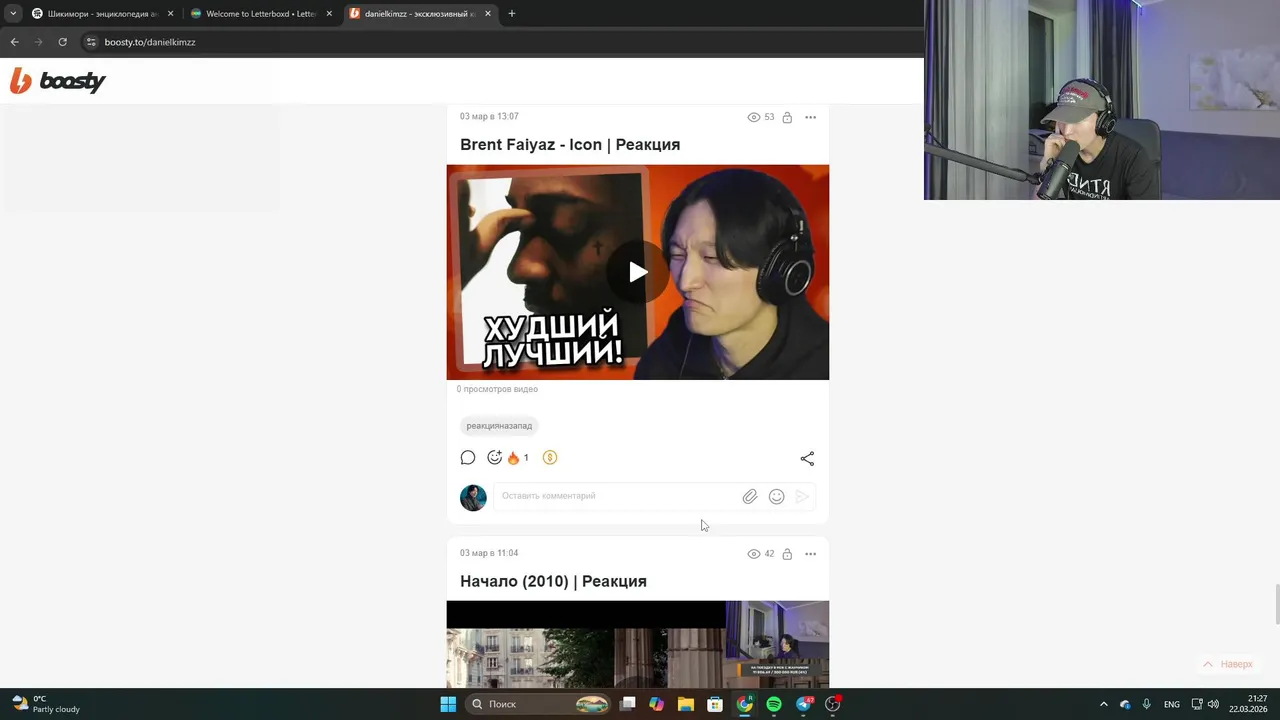
Task: Click the Windows taskbar Поиск search box
Action: (539, 704)
